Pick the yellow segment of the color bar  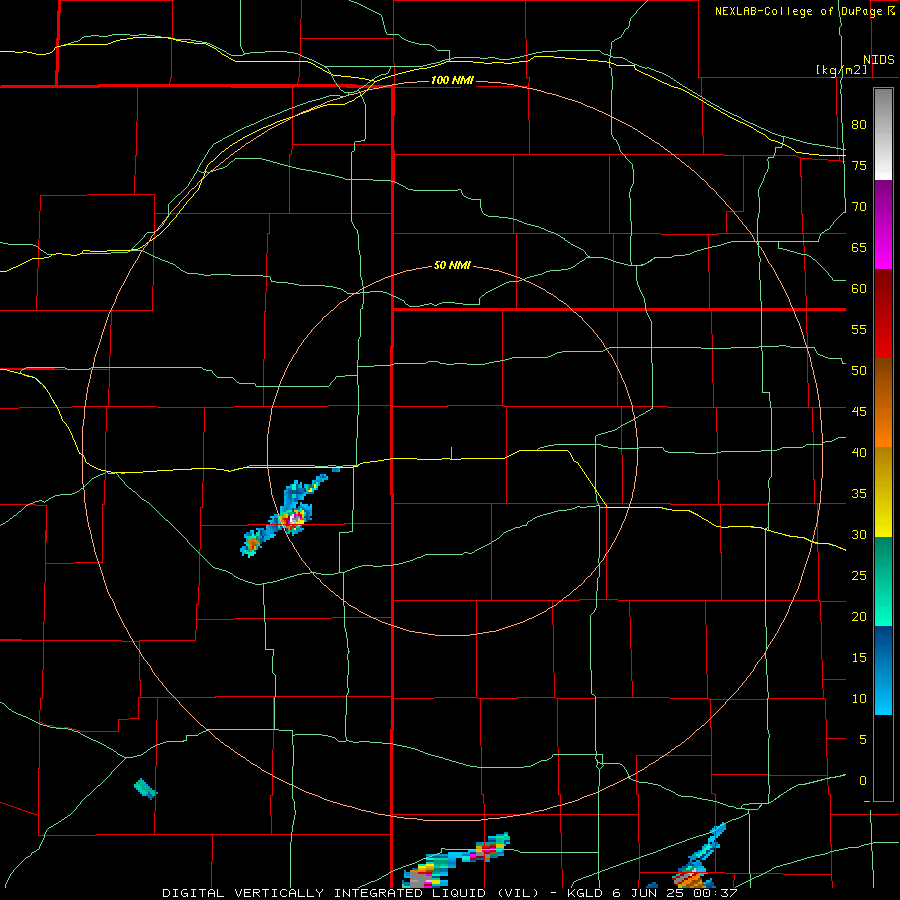(x=883, y=492)
